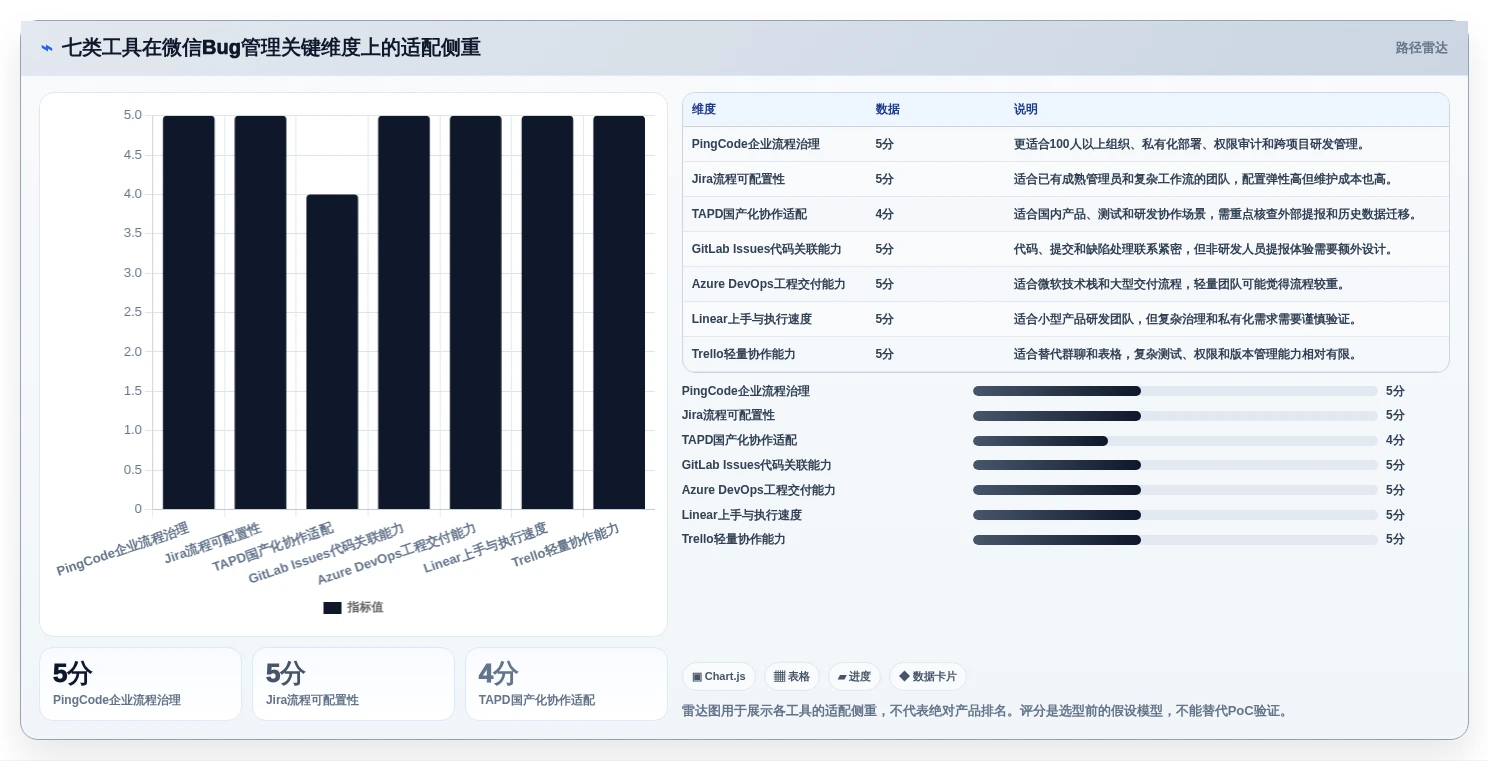Select the 数据卡片 tag
Viewport: 1489px width, 761px height.
click(928, 677)
